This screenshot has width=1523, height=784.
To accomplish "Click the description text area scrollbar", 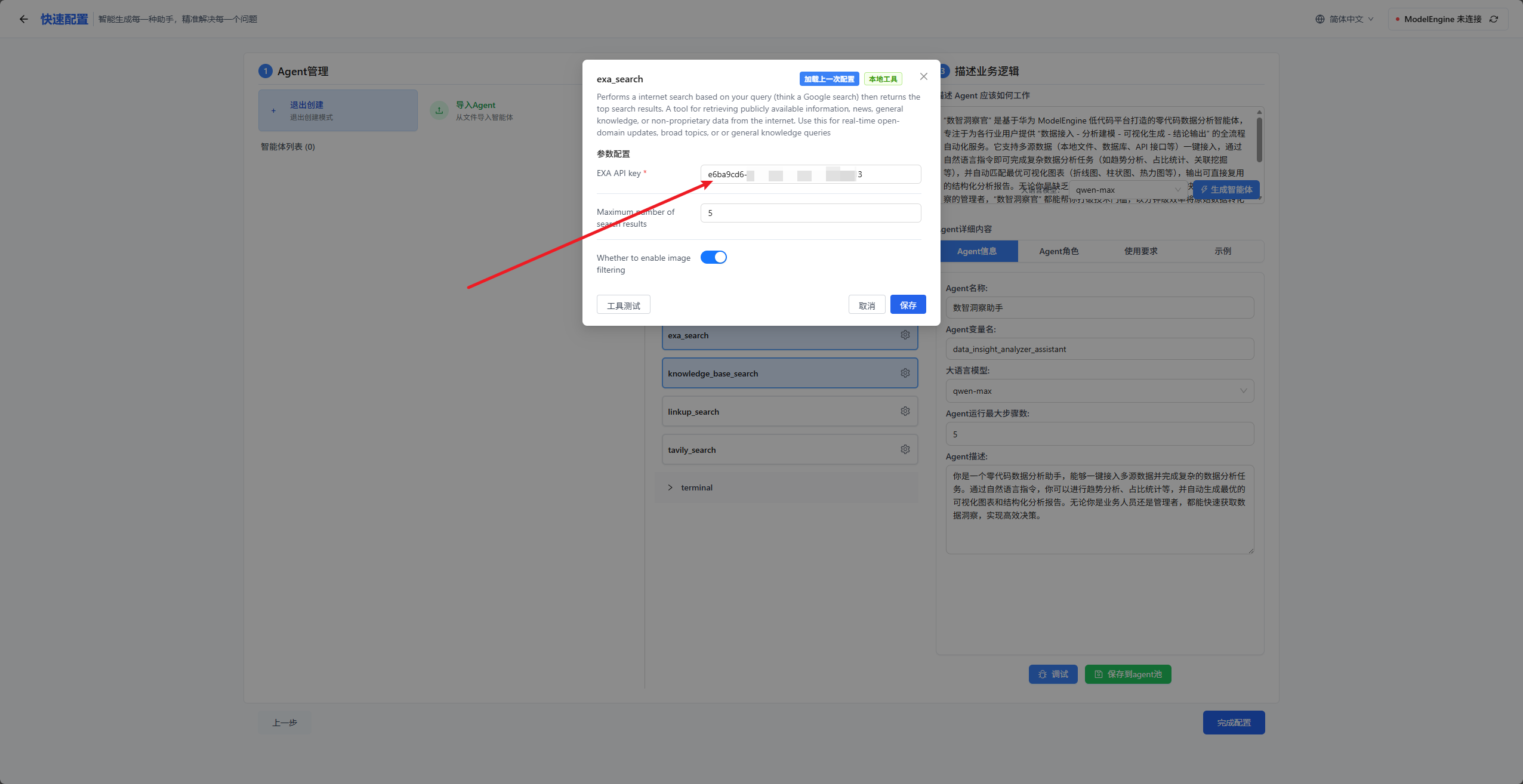I will pos(1259,140).
